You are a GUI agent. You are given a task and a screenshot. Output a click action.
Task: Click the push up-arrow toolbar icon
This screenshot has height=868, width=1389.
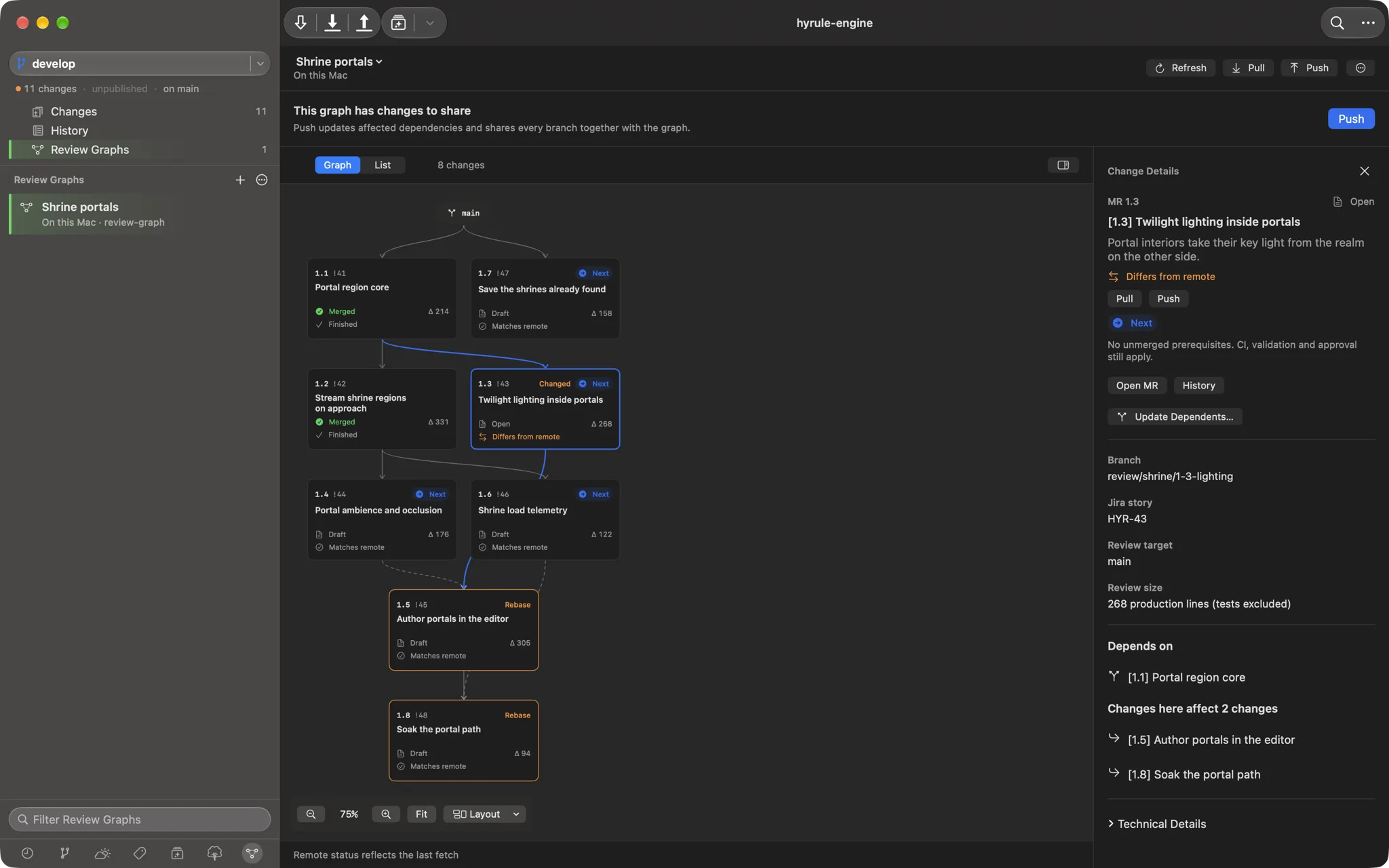click(364, 23)
